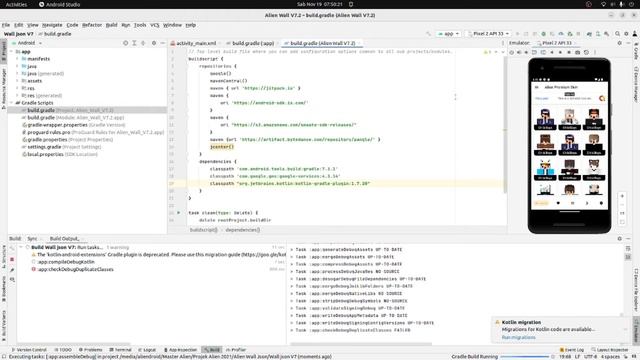
Task: Click the emulator snapshots clock icon
Action: pos(587,52)
